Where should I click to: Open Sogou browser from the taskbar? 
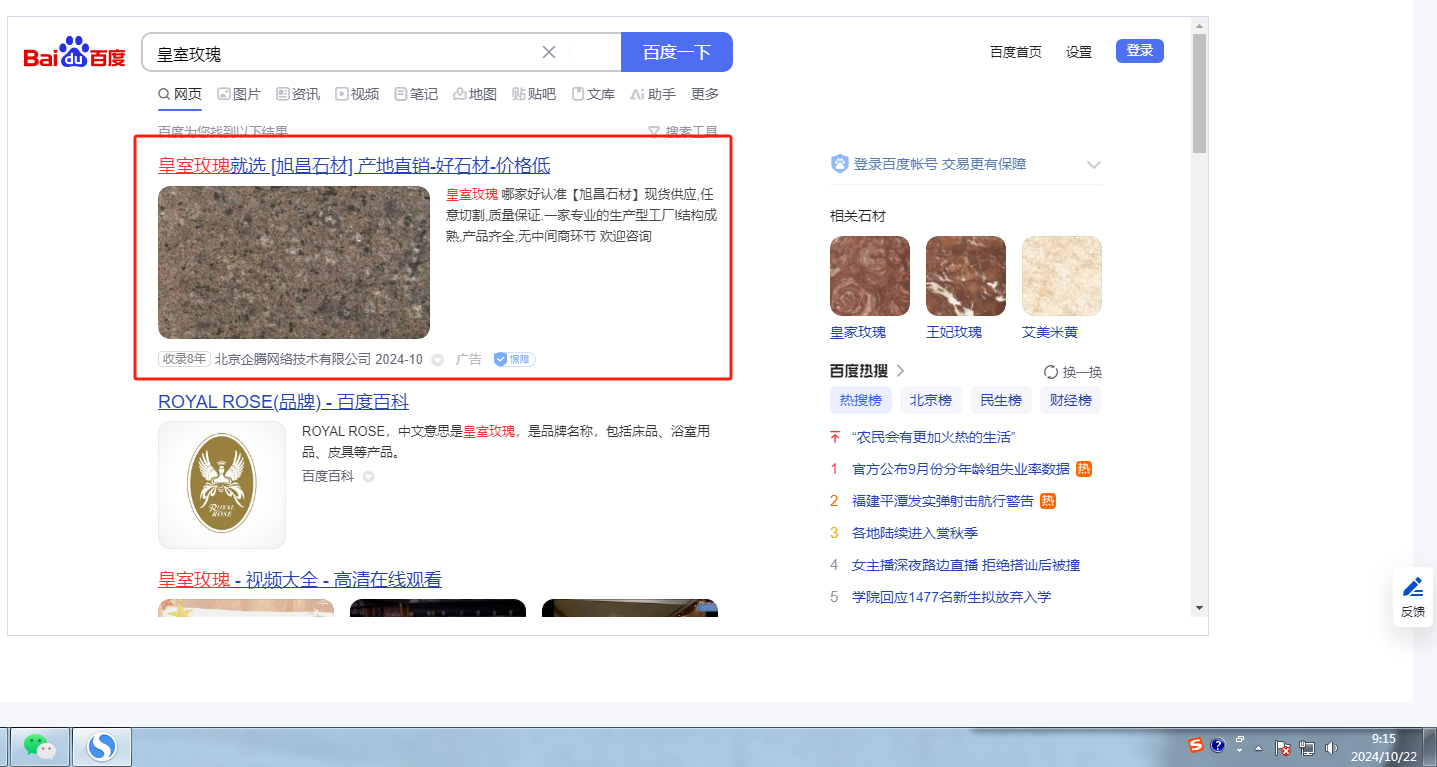click(x=102, y=746)
